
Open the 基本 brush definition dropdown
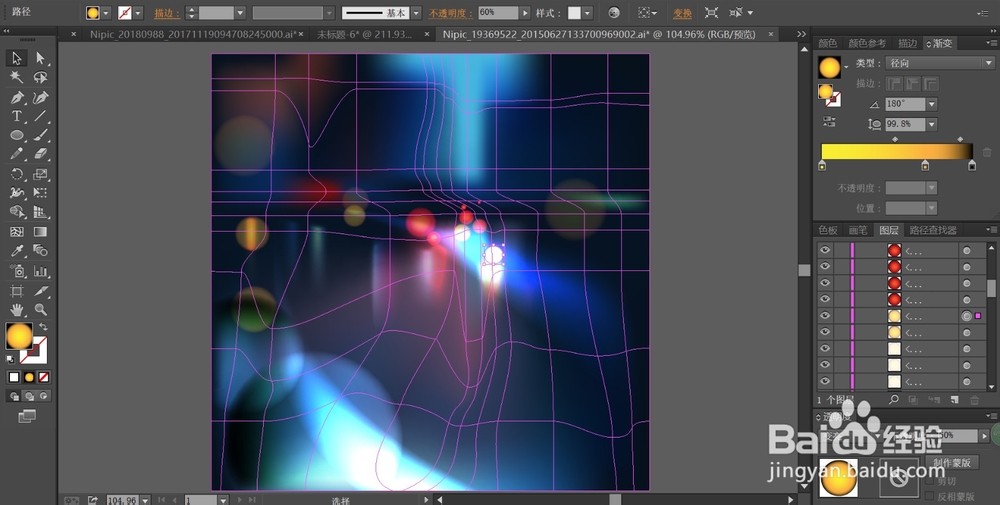pyautogui.click(x=416, y=13)
